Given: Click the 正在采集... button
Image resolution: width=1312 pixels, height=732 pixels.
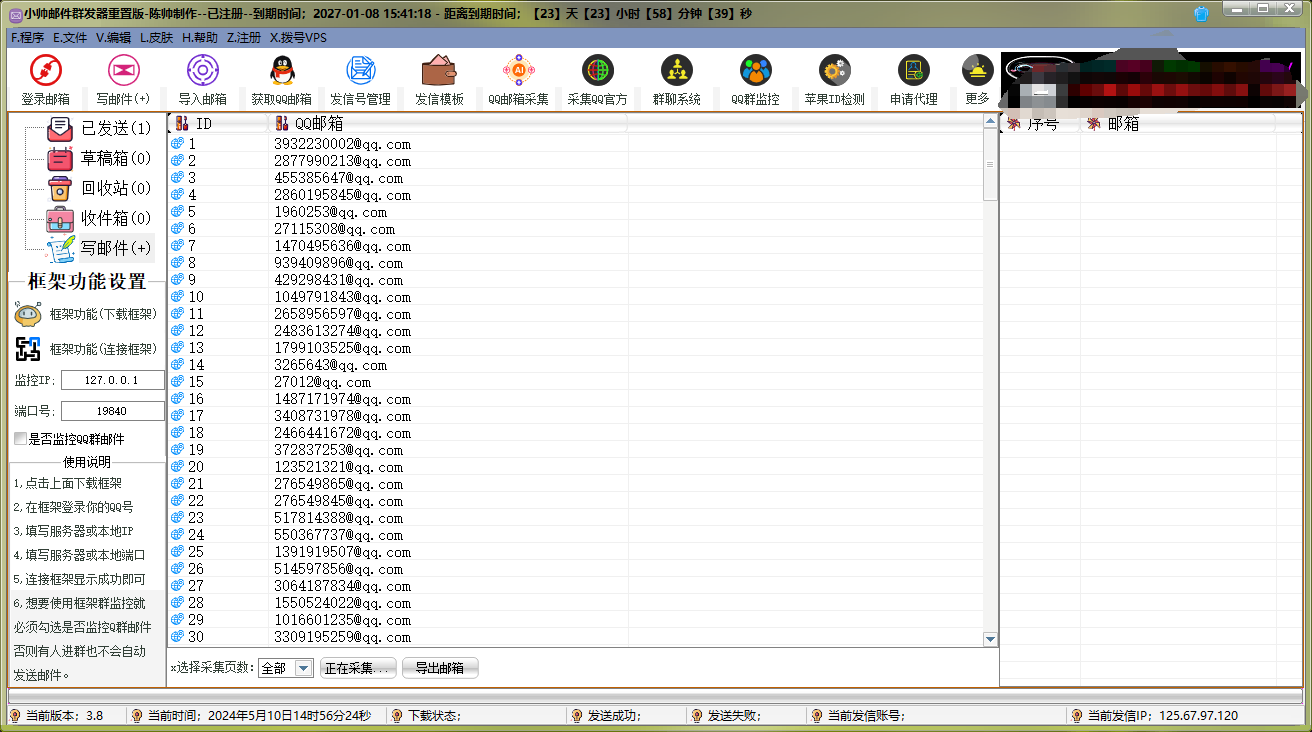Looking at the screenshot, I should [x=358, y=668].
